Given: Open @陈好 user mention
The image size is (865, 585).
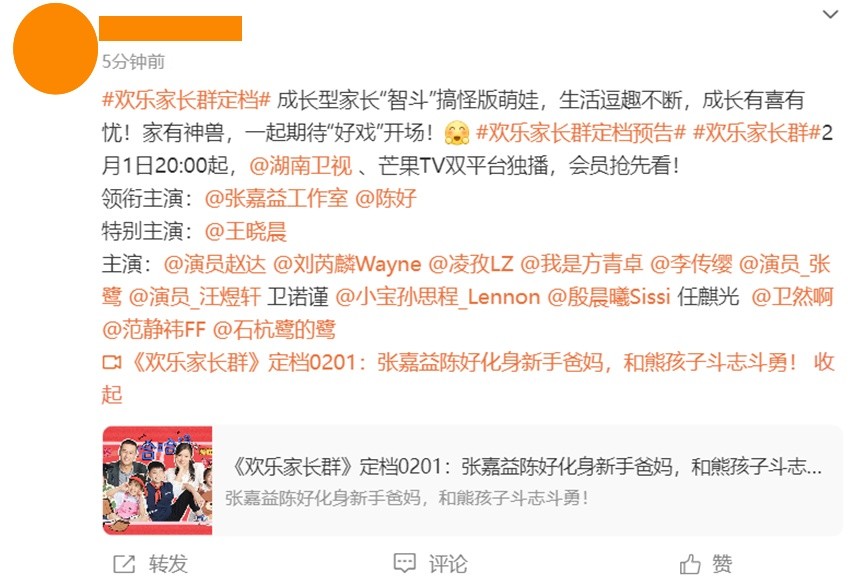Looking at the screenshot, I should coord(386,198).
